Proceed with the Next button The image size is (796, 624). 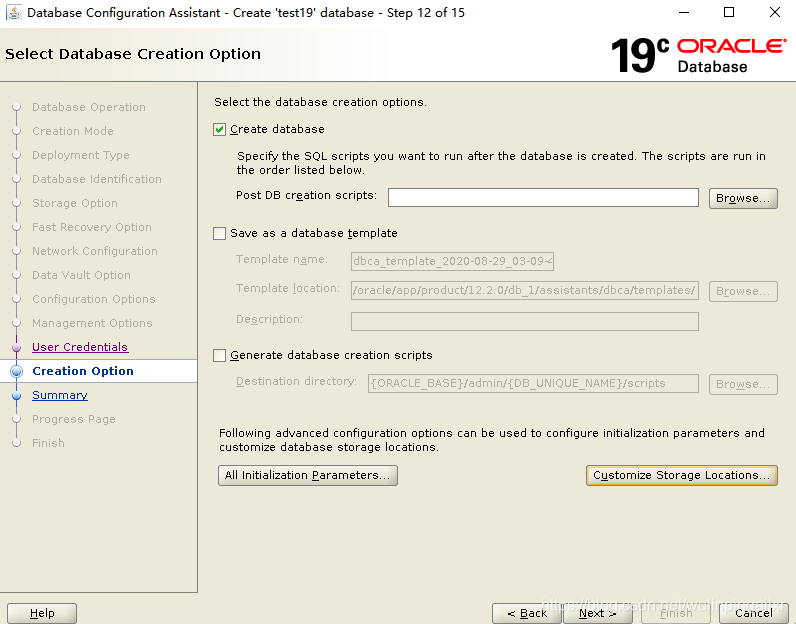[598, 613]
